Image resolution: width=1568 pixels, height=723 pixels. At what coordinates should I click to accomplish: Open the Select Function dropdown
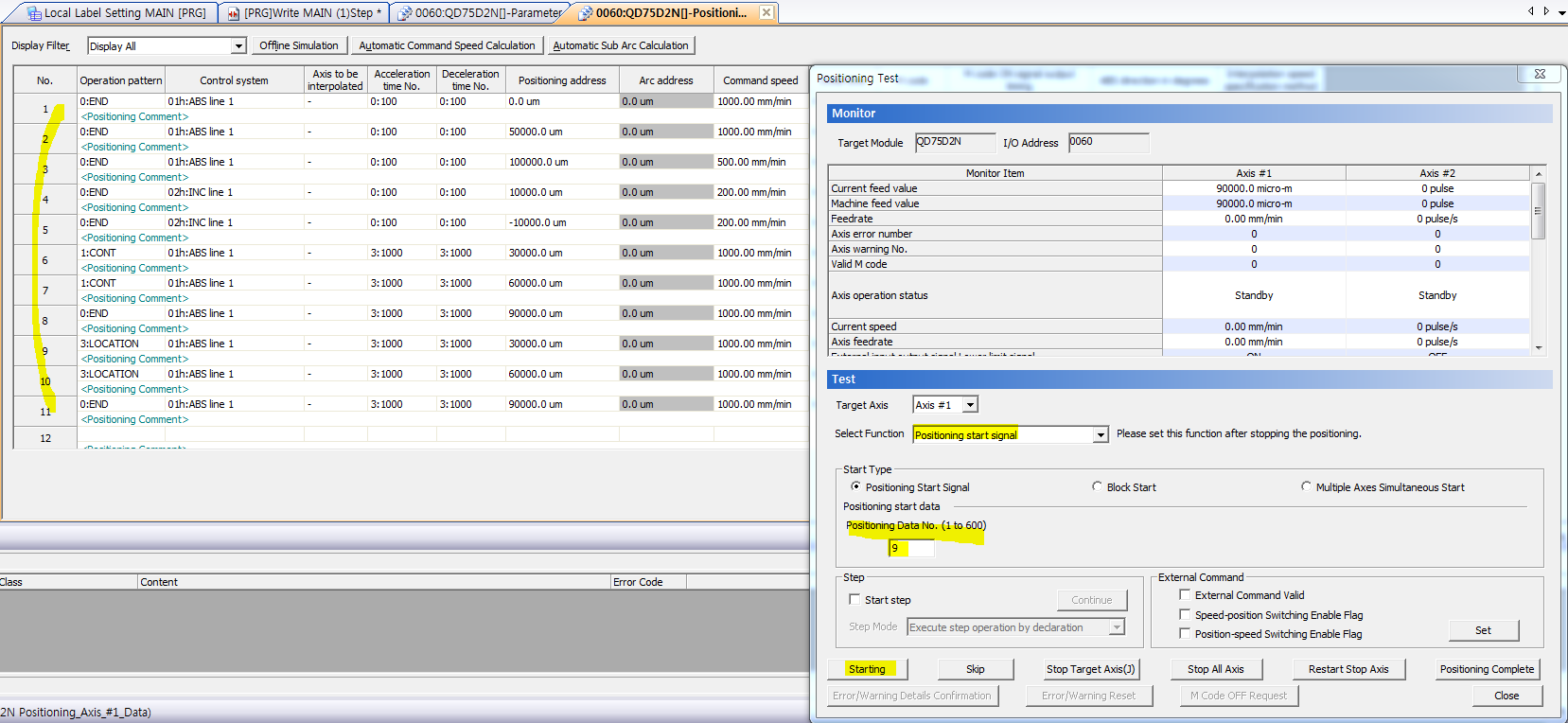[1101, 435]
